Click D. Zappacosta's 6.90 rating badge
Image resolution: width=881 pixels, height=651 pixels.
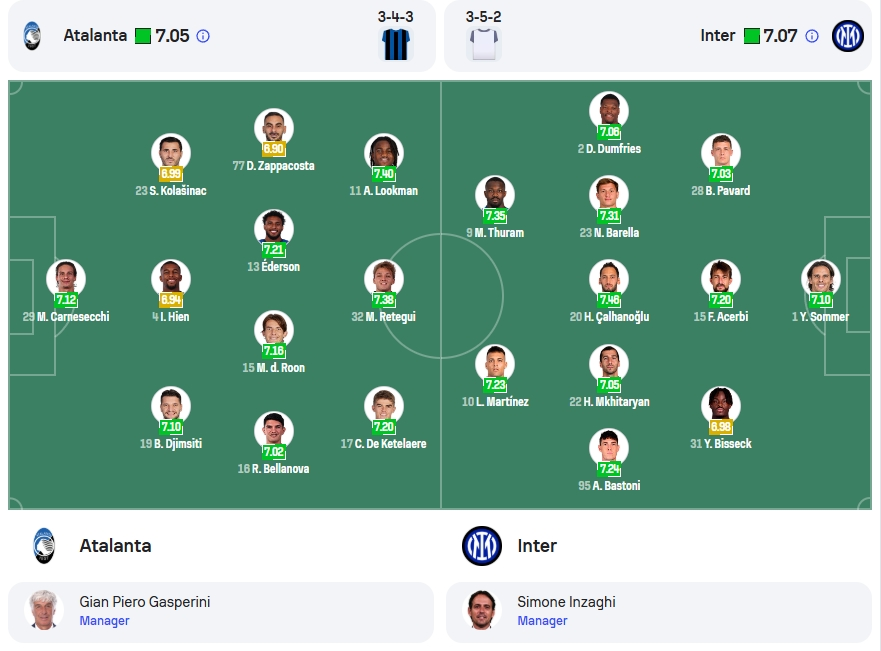click(274, 149)
